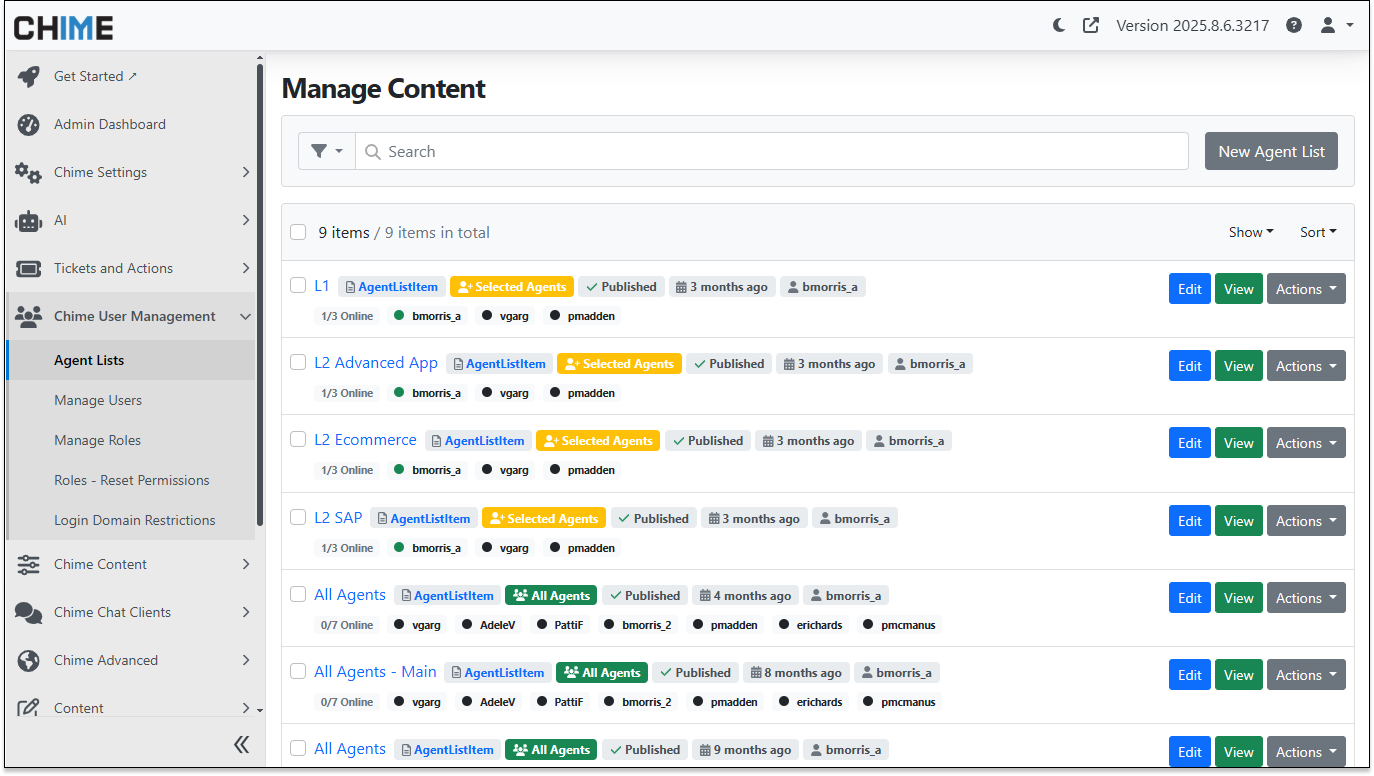Open Manage Users menu item
The width and height of the screenshot is (1374, 776).
131,400
